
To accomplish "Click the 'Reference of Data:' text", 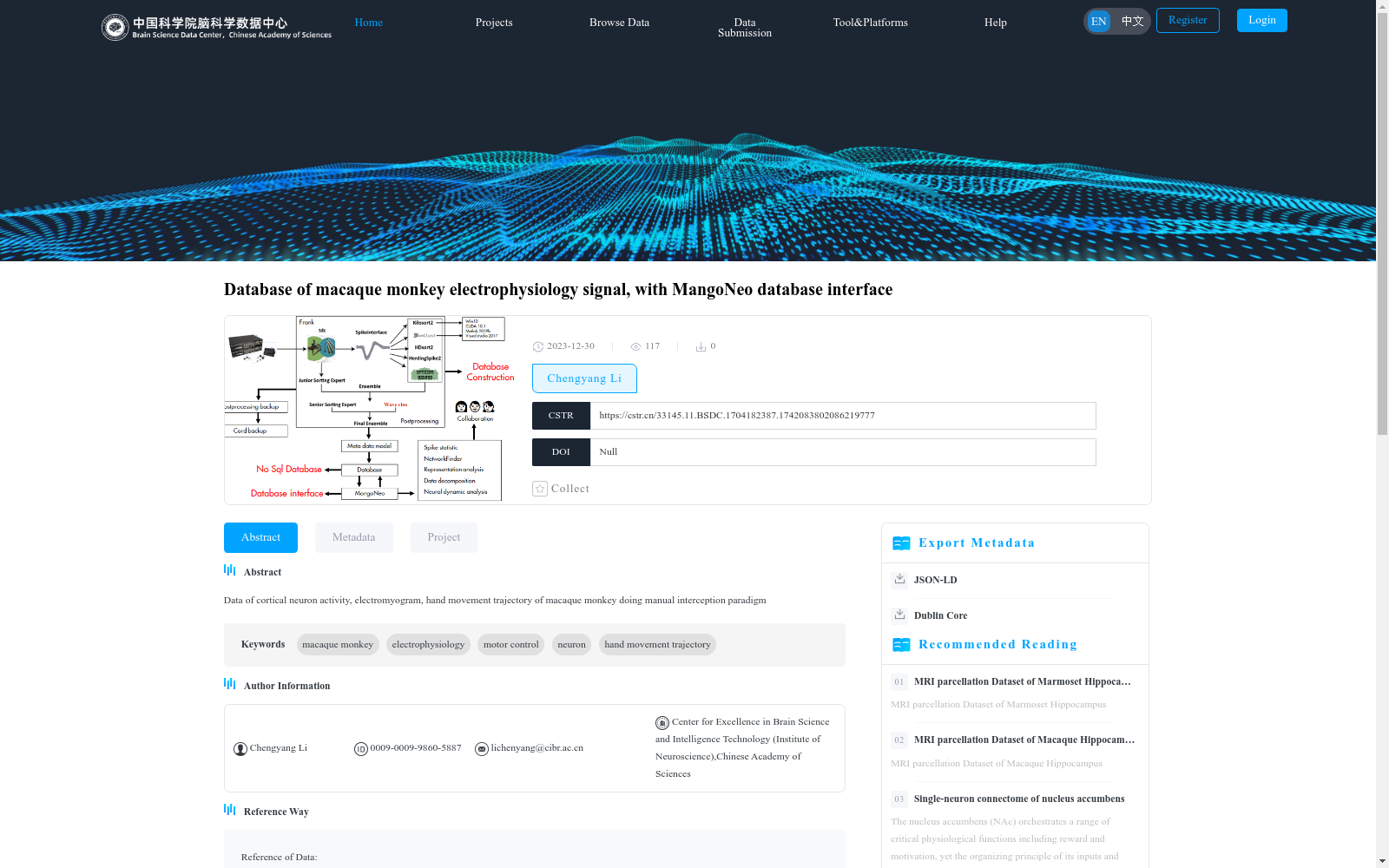I will (x=279, y=857).
